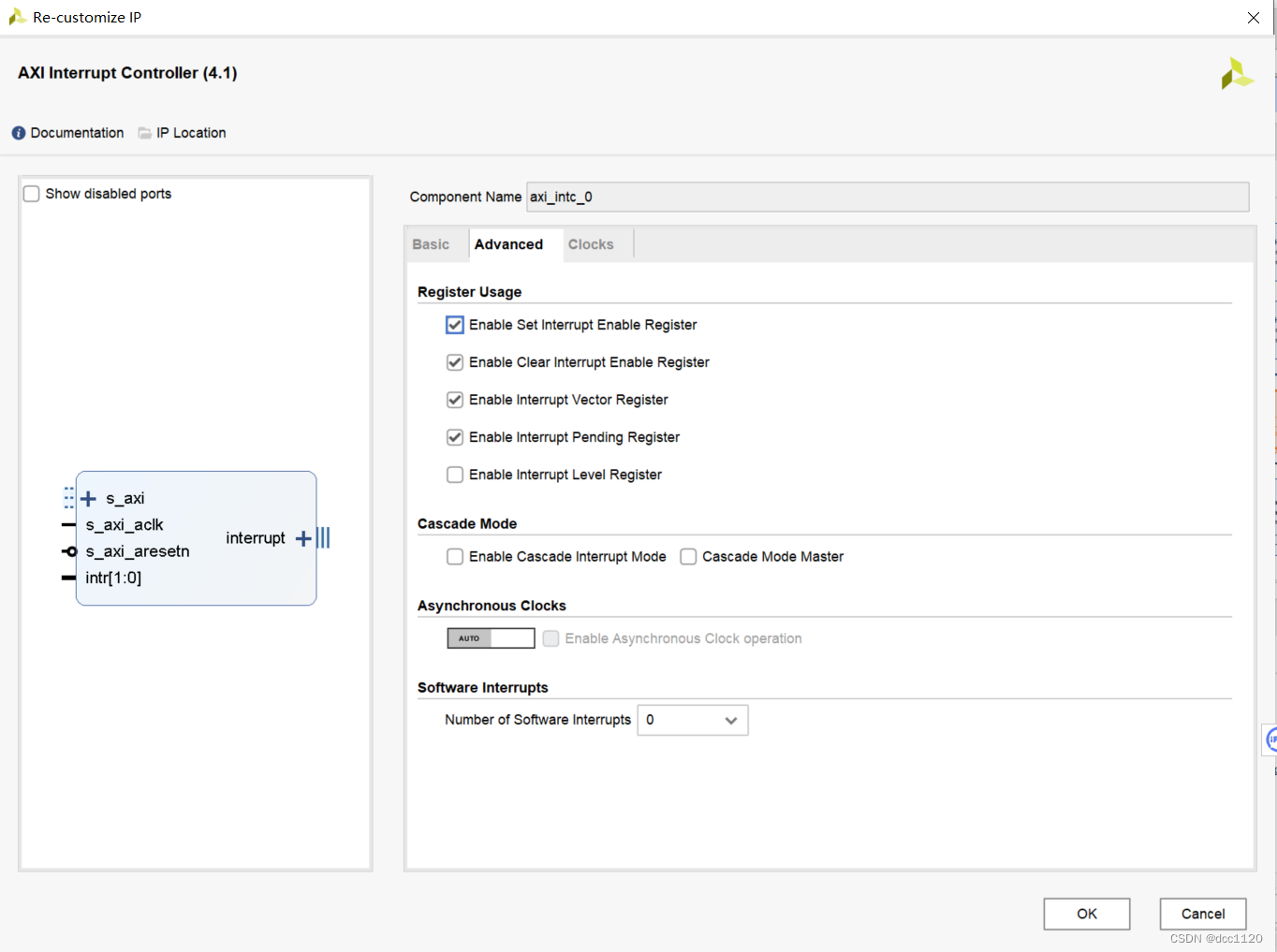Toggle Show disabled ports checkbox
1277x952 pixels.
point(32,194)
